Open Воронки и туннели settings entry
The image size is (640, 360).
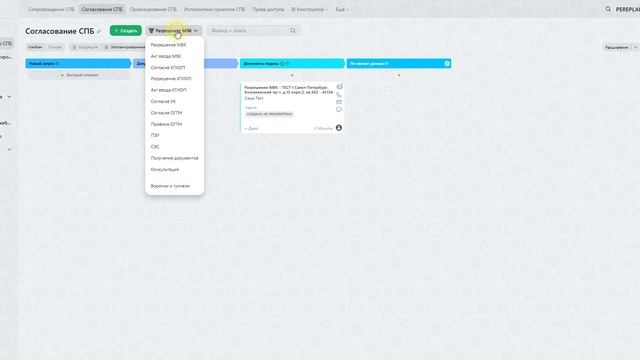coord(170,186)
